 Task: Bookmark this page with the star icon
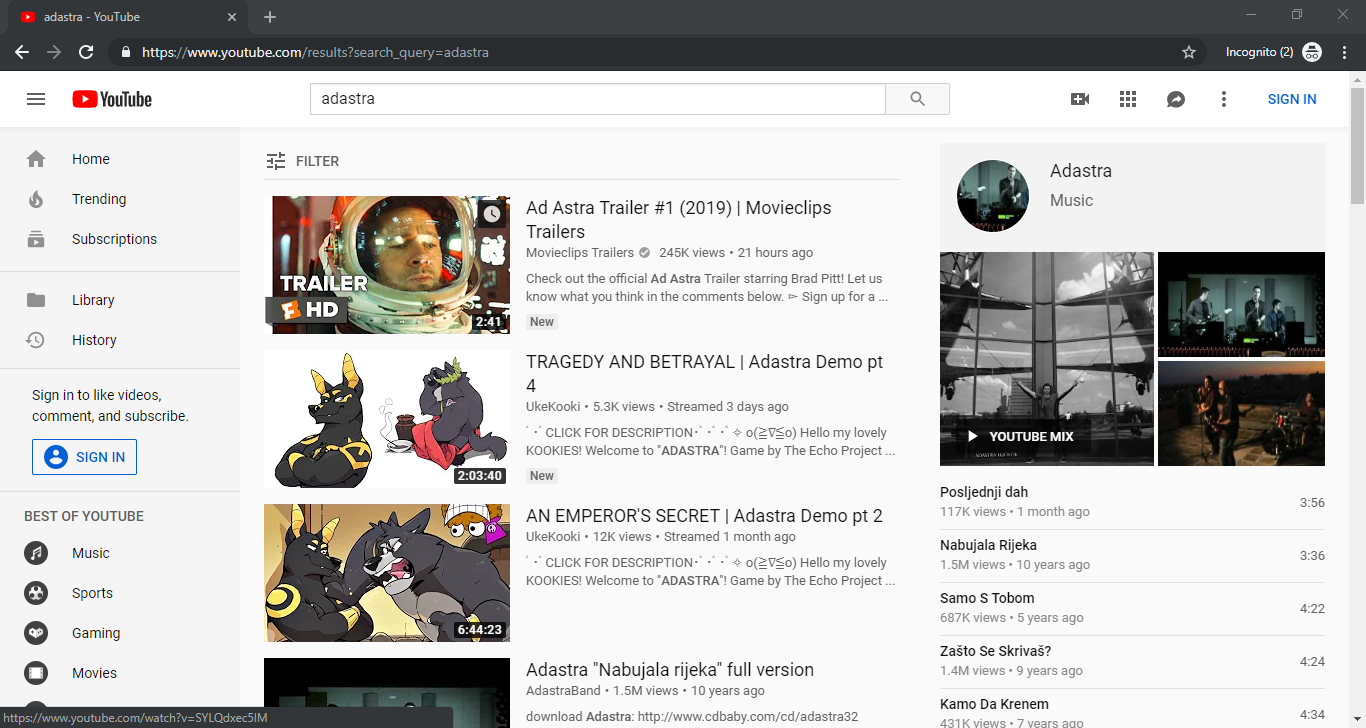click(x=1189, y=52)
